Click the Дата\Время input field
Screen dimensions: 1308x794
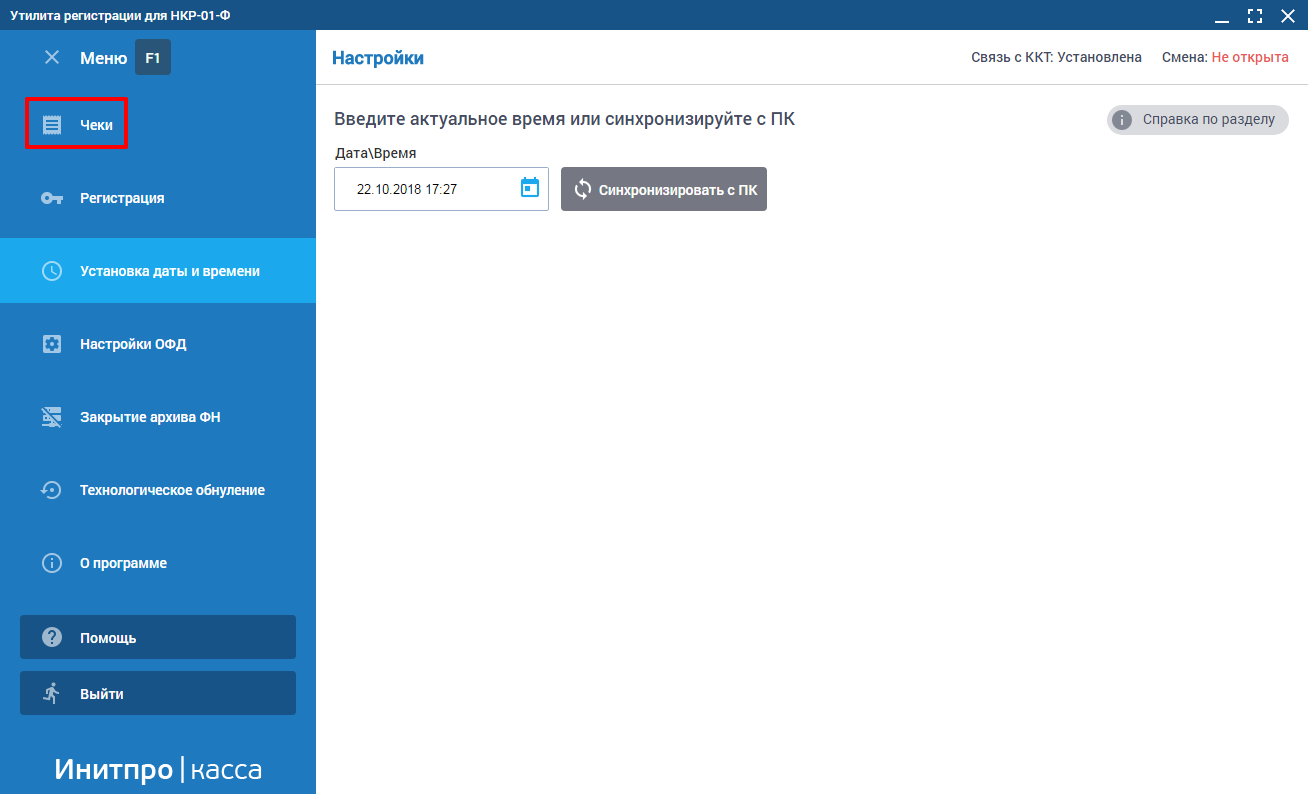441,189
